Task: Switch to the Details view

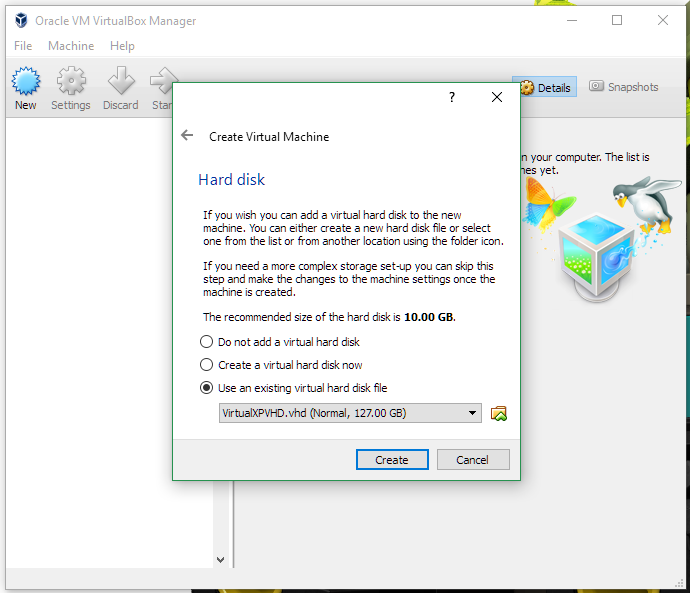Action: click(x=544, y=87)
